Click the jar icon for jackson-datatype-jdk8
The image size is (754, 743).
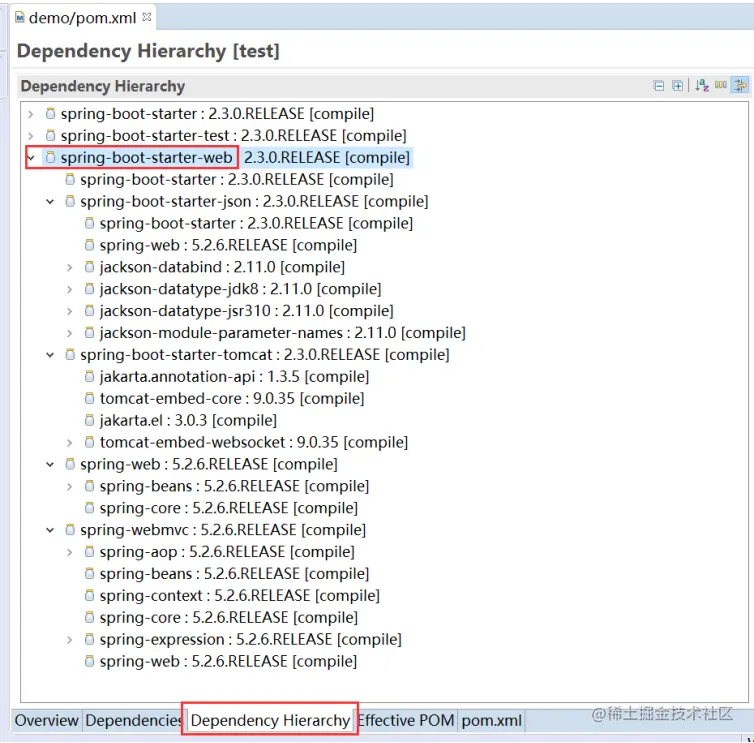tap(89, 289)
